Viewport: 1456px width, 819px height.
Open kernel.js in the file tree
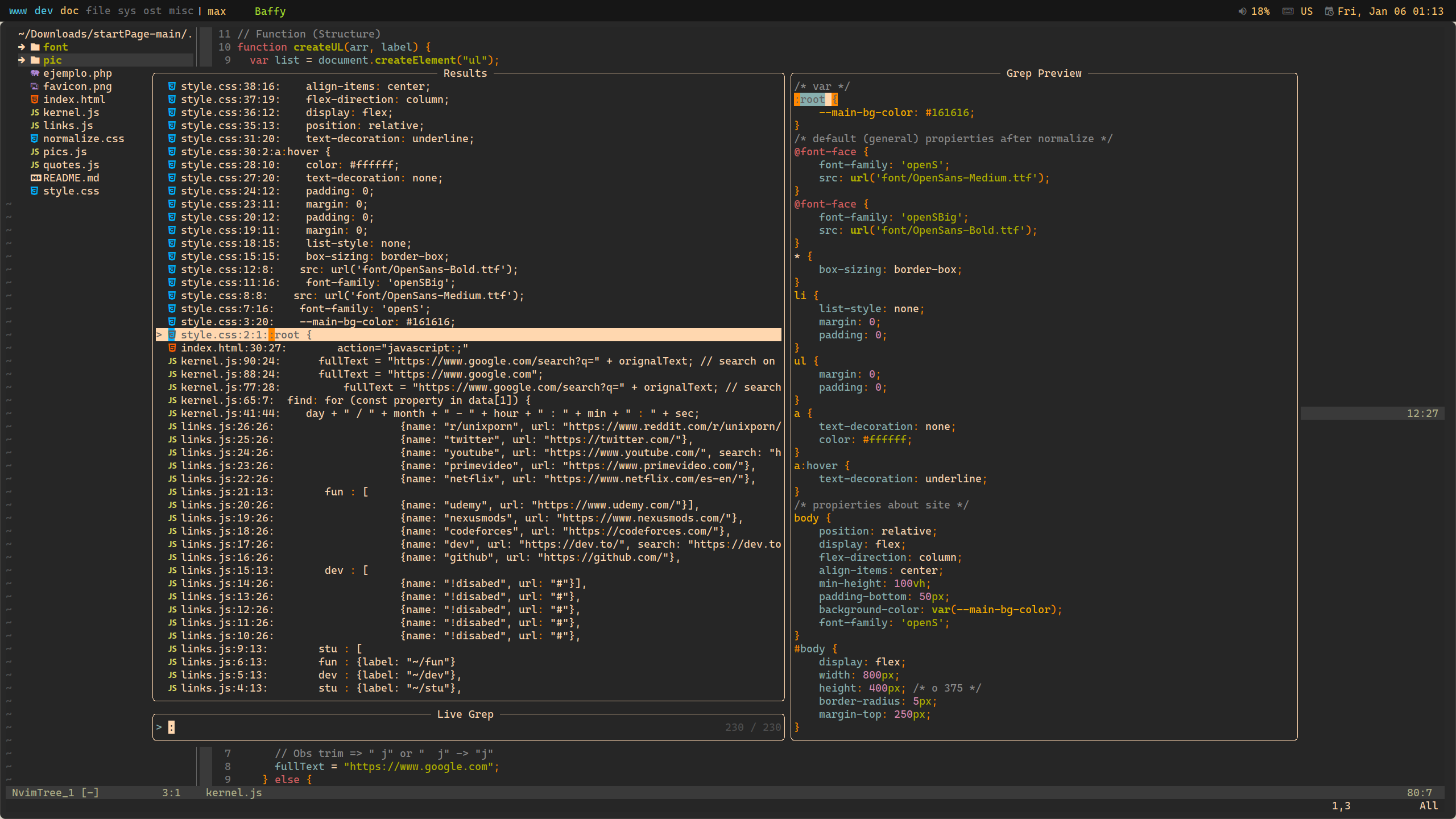71,113
